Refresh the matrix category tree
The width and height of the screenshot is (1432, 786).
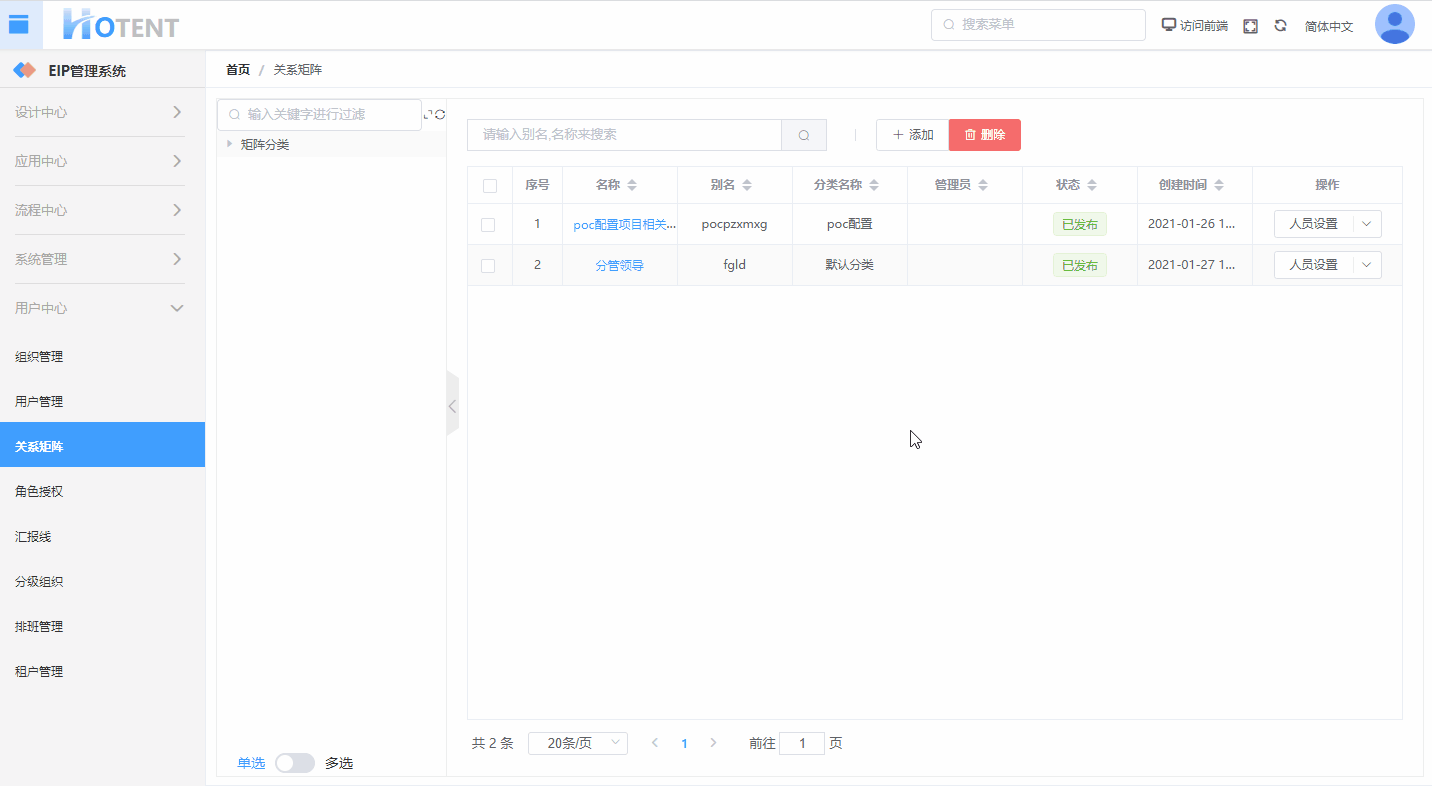(440, 115)
